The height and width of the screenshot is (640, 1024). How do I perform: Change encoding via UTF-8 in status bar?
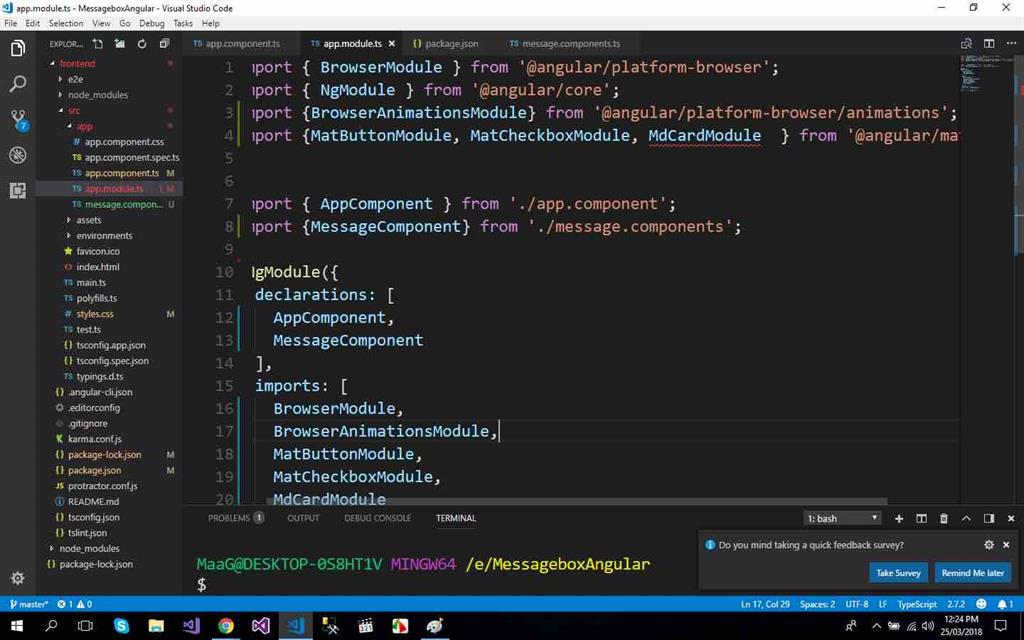857,604
